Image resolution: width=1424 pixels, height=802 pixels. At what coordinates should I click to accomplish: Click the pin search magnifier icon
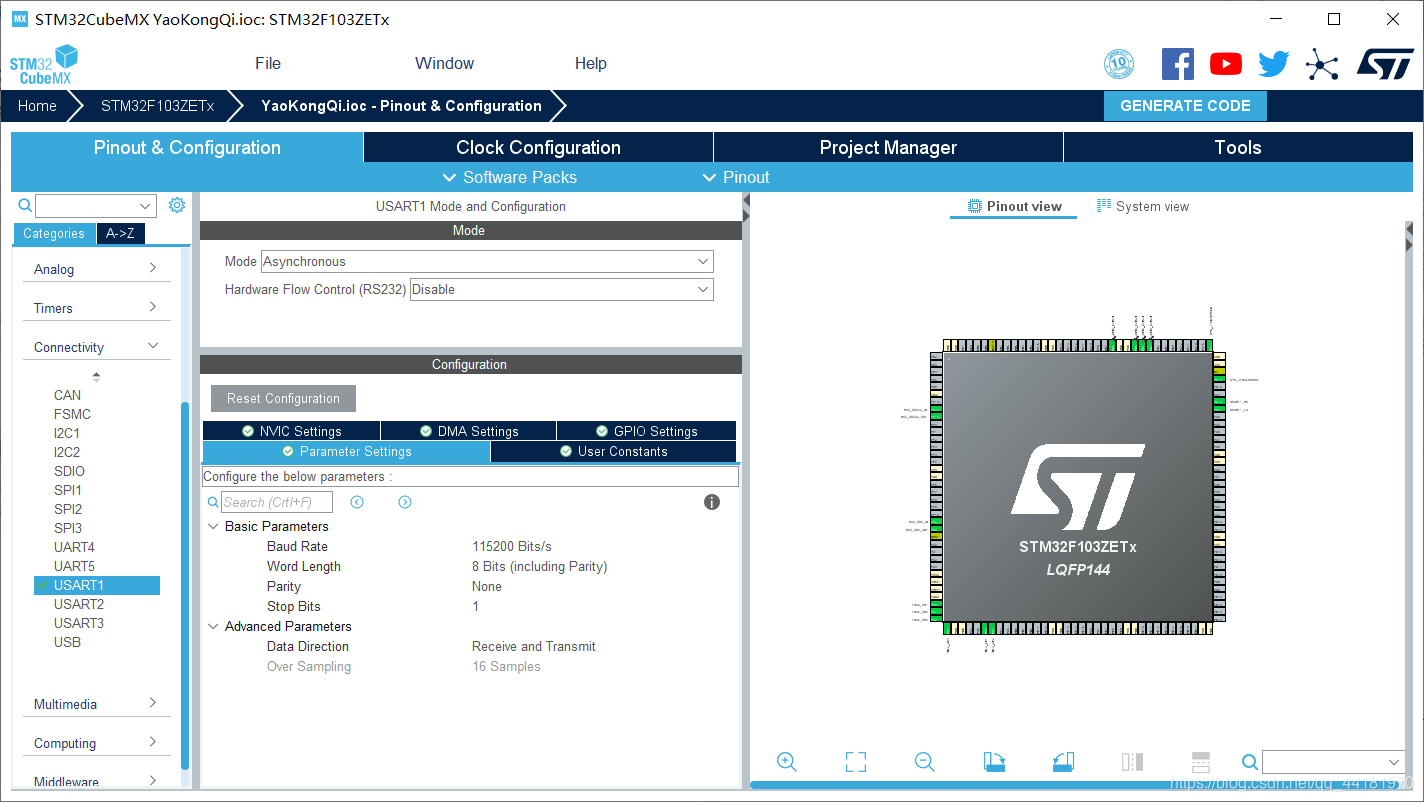tap(1249, 762)
